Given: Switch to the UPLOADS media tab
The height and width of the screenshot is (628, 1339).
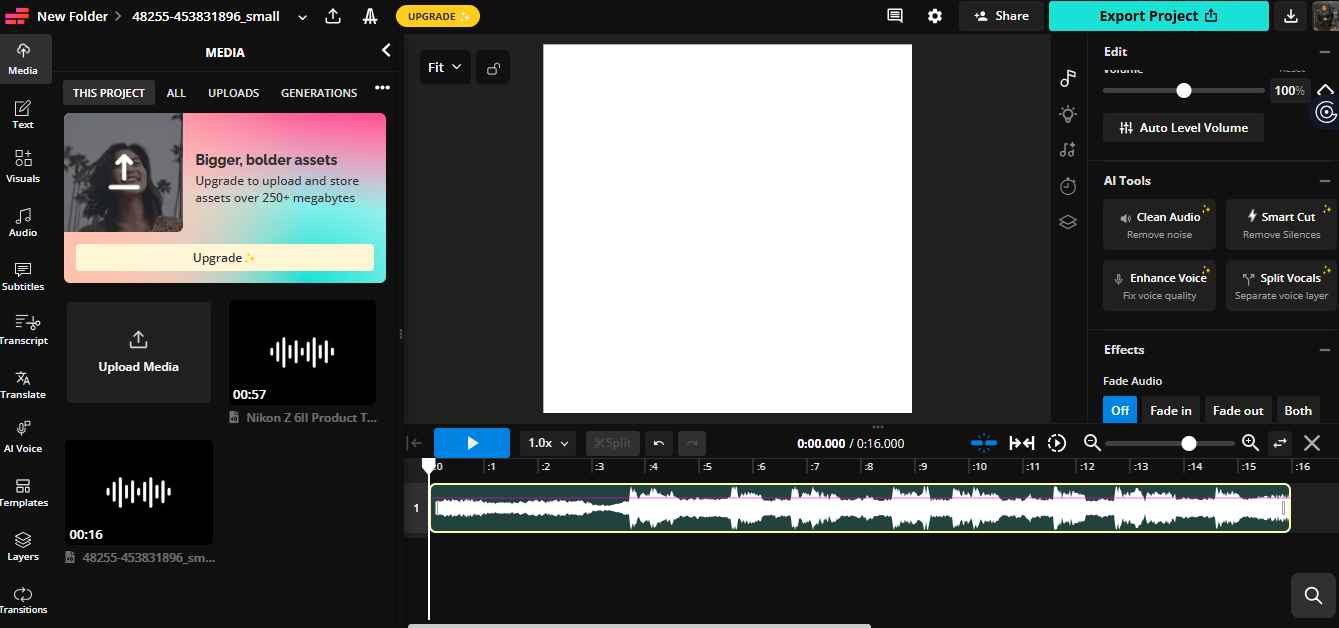Looking at the screenshot, I should [x=233, y=93].
